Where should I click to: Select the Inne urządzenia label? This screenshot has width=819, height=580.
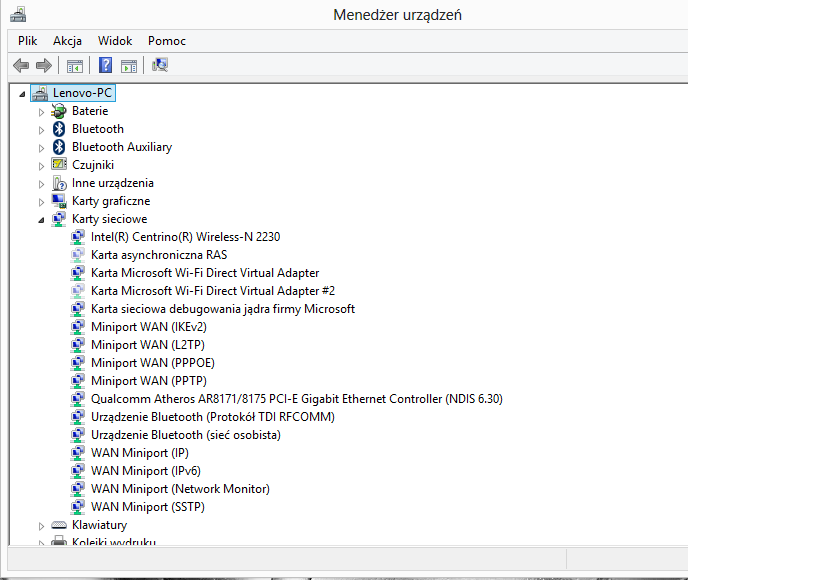(x=113, y=183)
